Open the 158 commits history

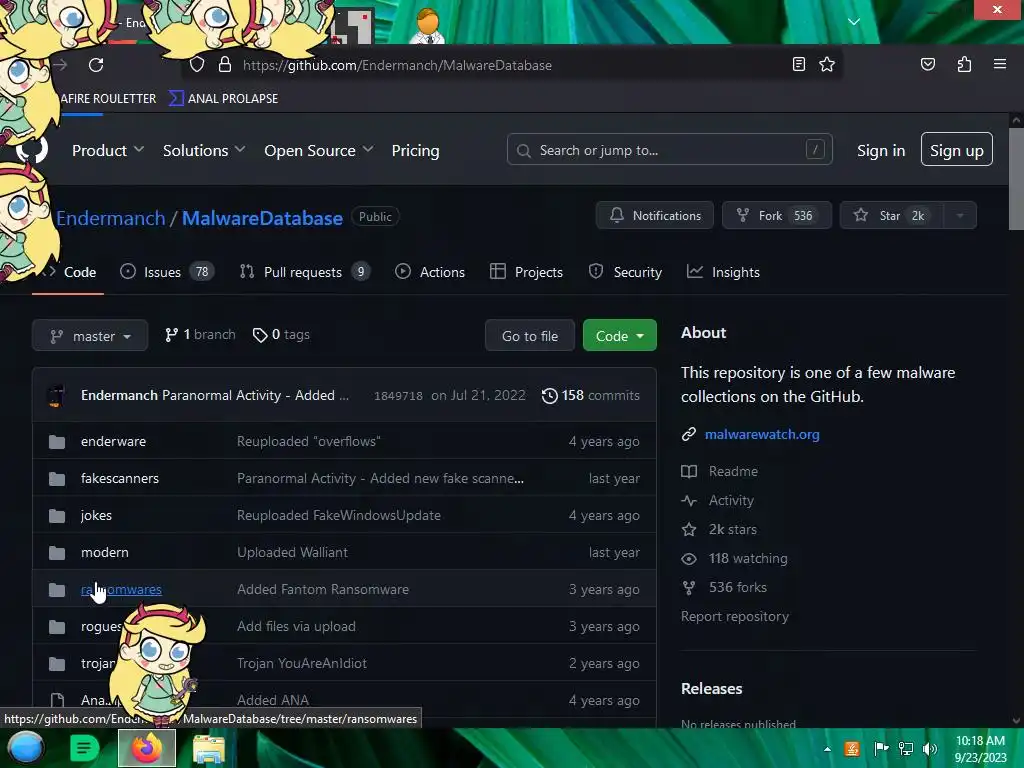tap(590, 395)
